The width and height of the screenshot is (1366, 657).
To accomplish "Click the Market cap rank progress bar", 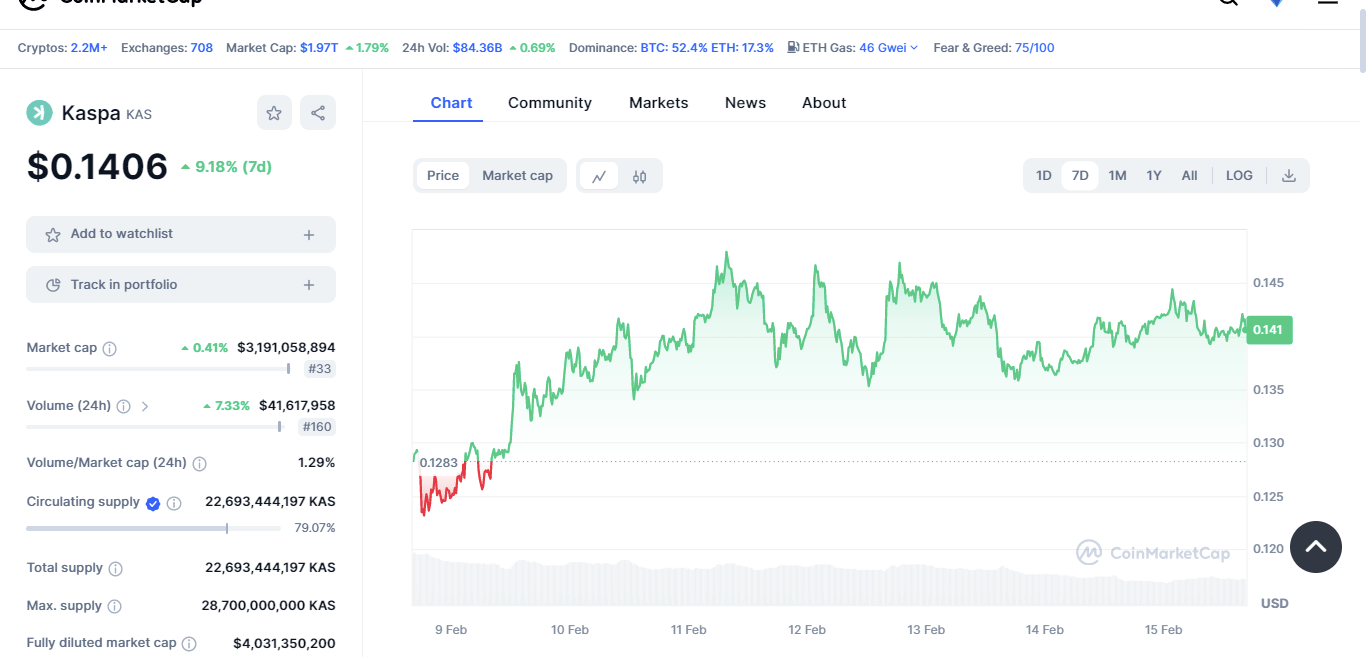I will click(x=158, y=369).
